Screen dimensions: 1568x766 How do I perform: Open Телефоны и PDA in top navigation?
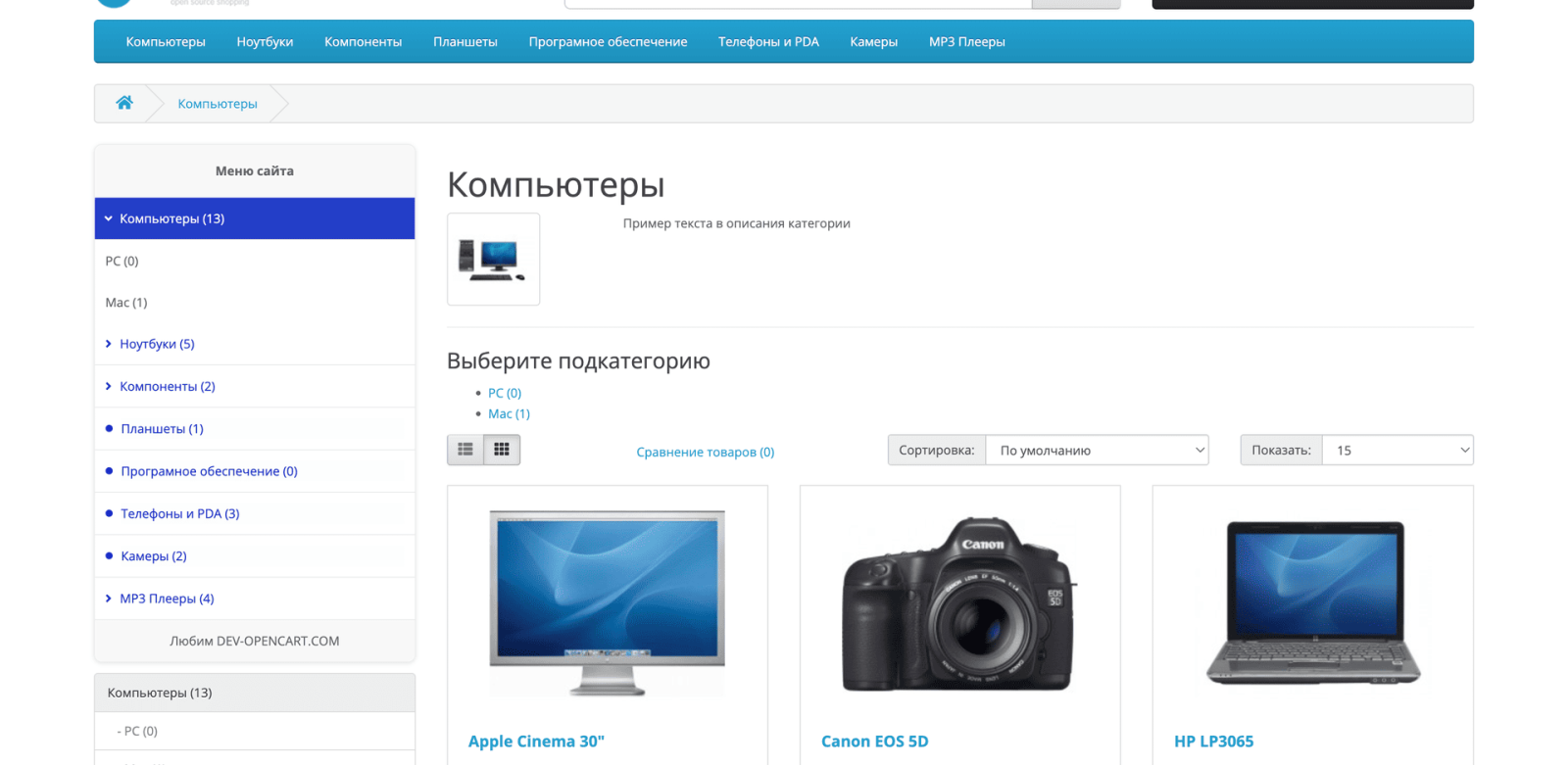(x=768, y=42)
